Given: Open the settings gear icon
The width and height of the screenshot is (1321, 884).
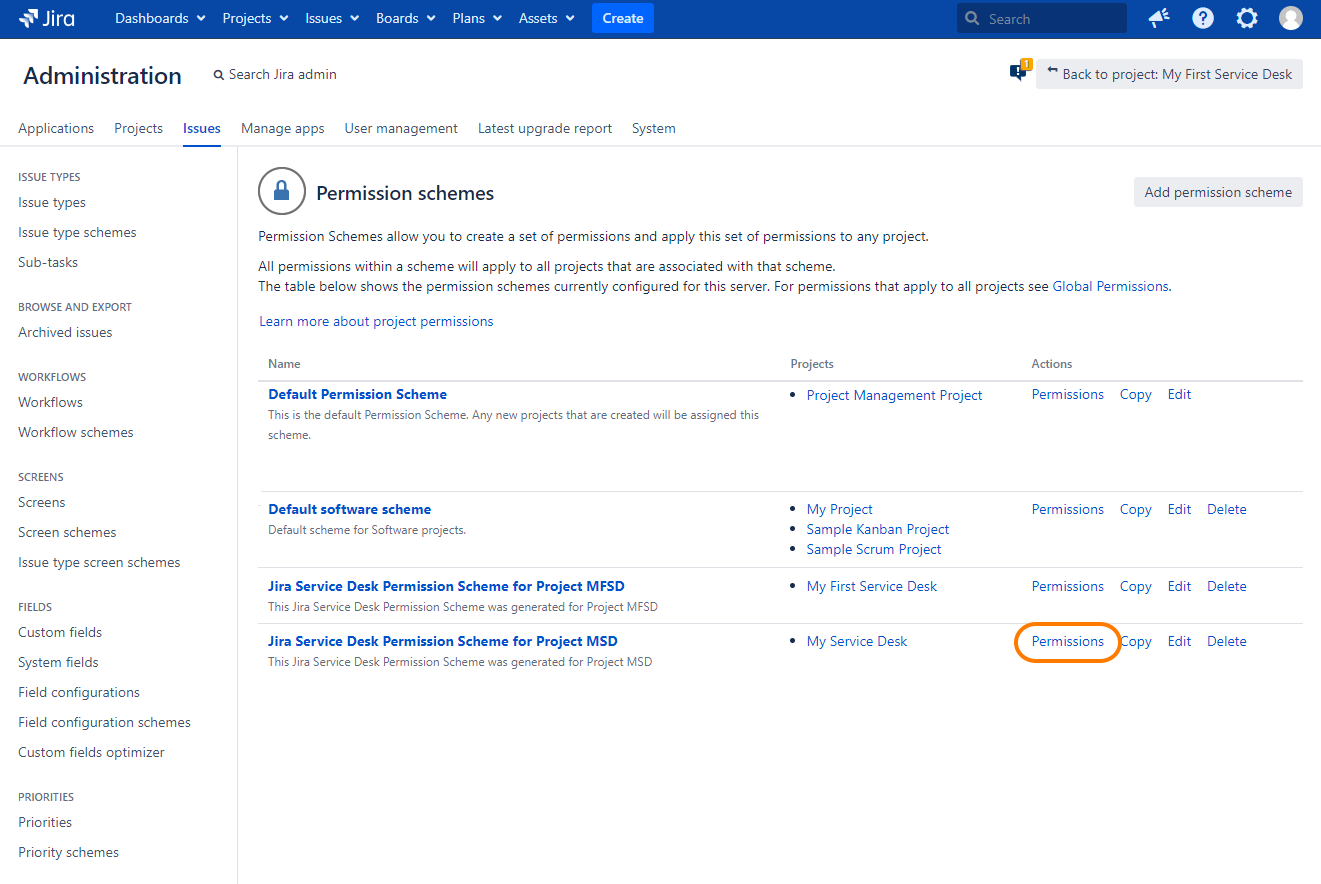Looking at the screenshot, I should coord(1247,18).
